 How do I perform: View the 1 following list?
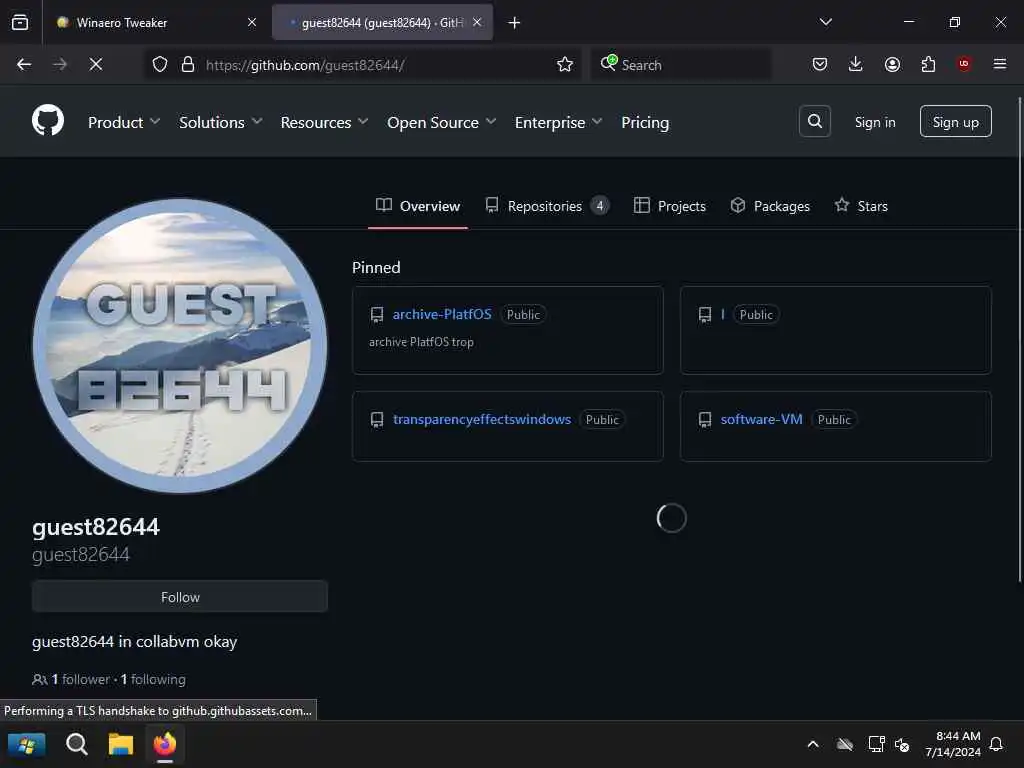click(153, 679)
